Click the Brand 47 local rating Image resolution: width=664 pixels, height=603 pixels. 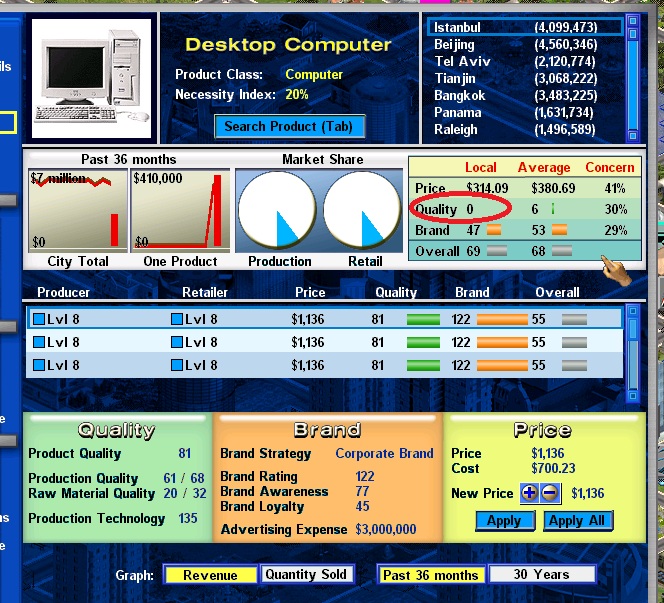click(x=473, y=230)
